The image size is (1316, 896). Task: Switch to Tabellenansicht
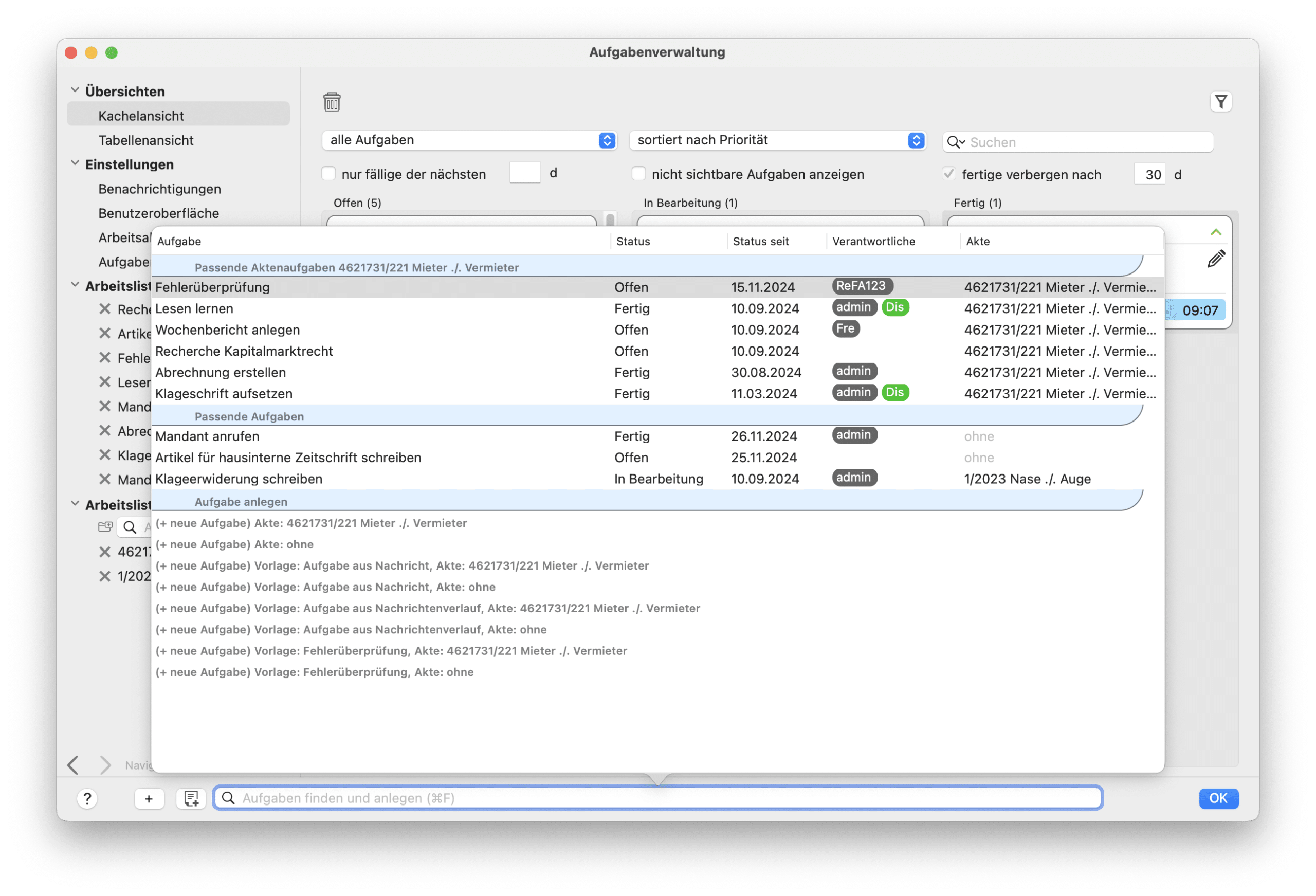point(145,140)
